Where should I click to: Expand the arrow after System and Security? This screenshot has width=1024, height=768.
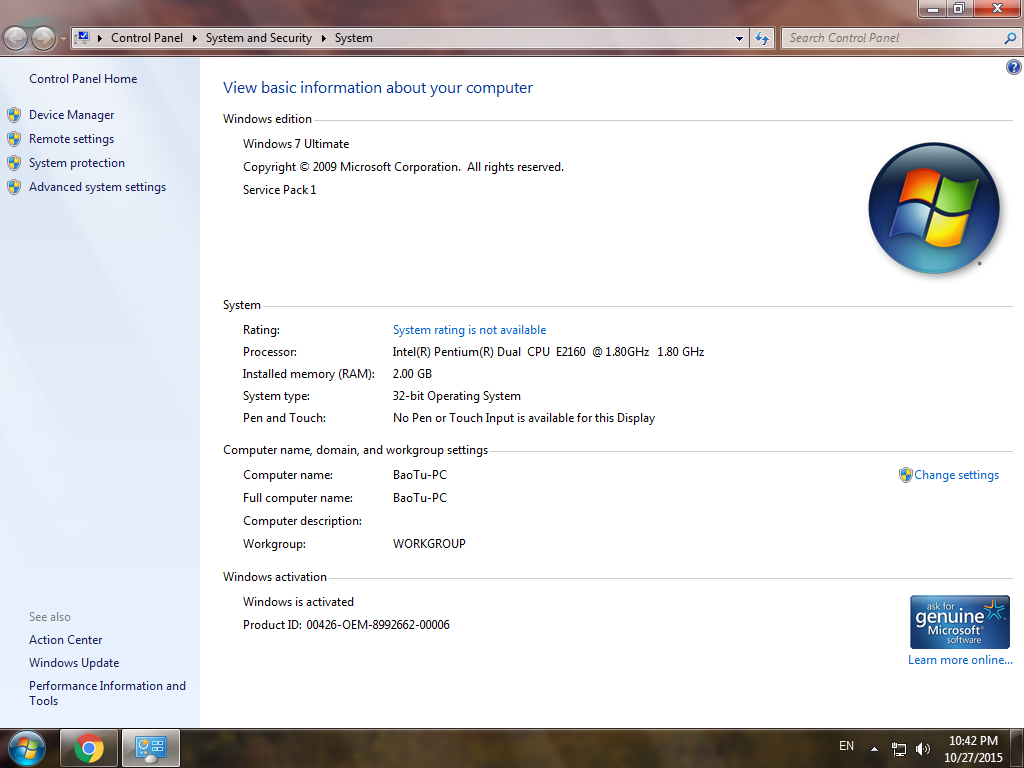[x=323, y=39]
